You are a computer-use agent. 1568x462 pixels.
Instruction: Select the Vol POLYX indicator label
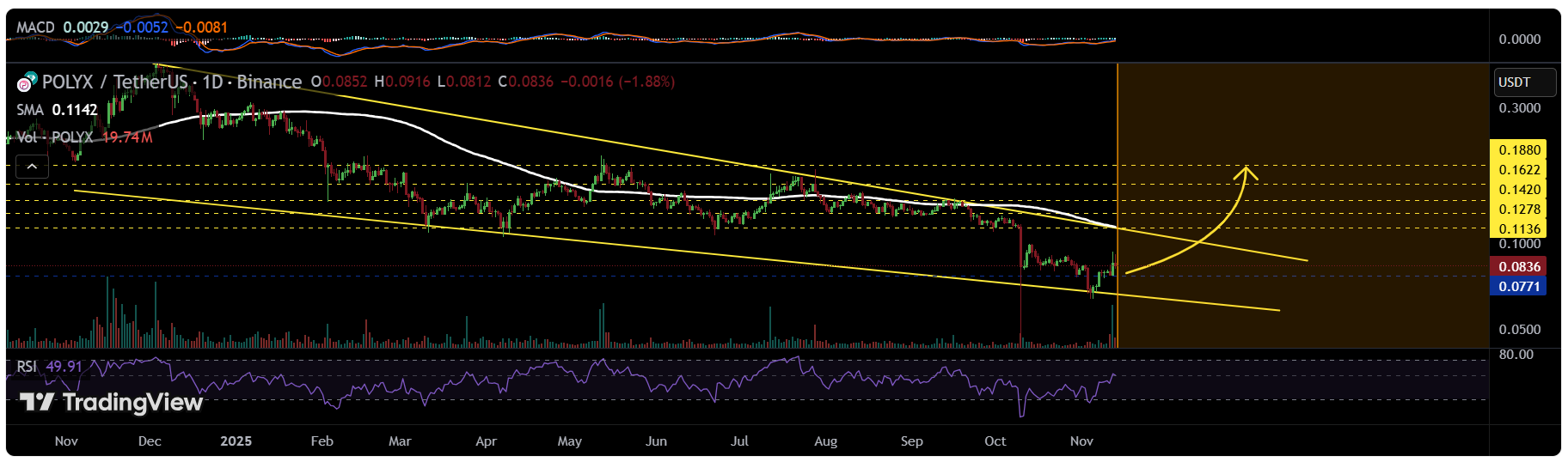pos(55,137)
